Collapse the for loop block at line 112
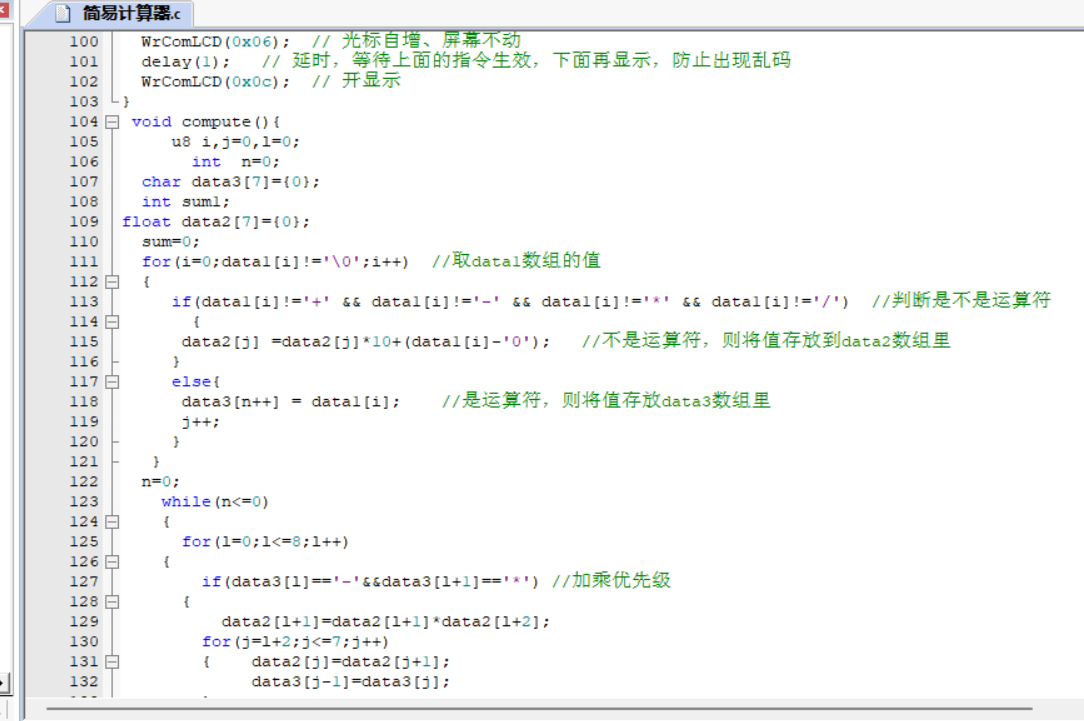Screen dimensions: 1084x721 111,282
